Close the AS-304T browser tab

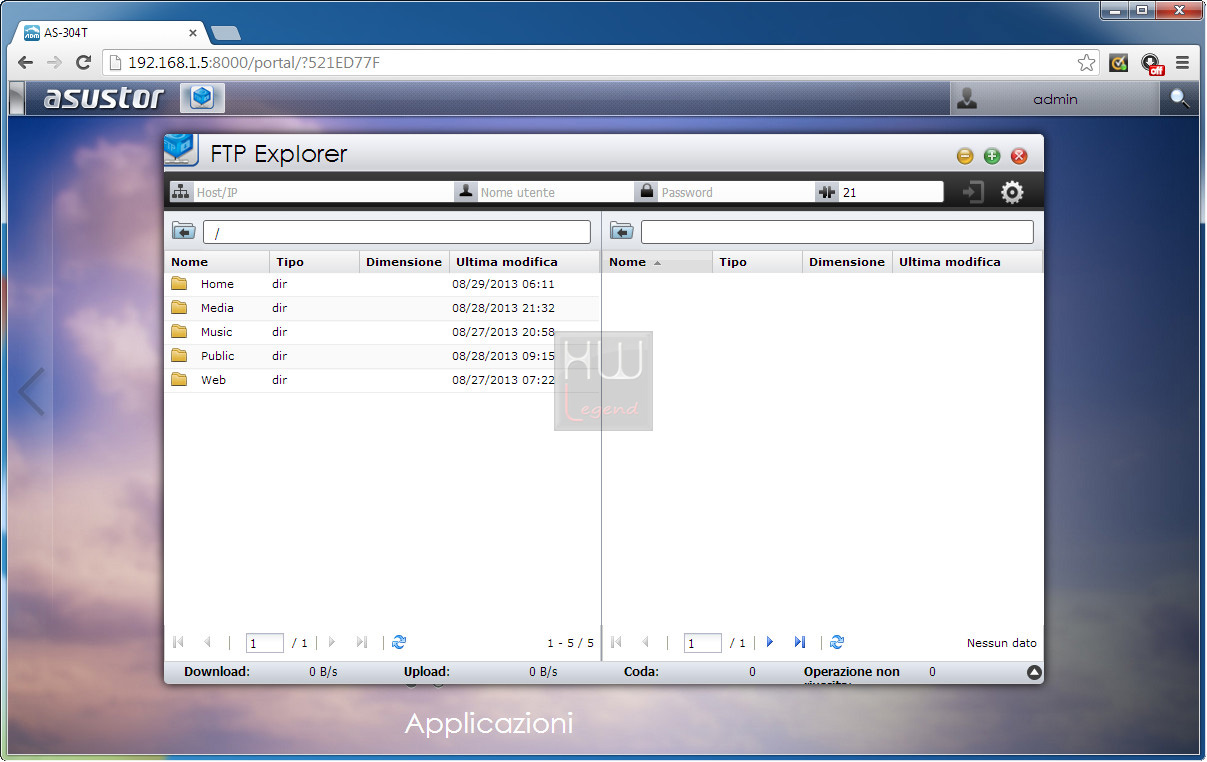193,33
